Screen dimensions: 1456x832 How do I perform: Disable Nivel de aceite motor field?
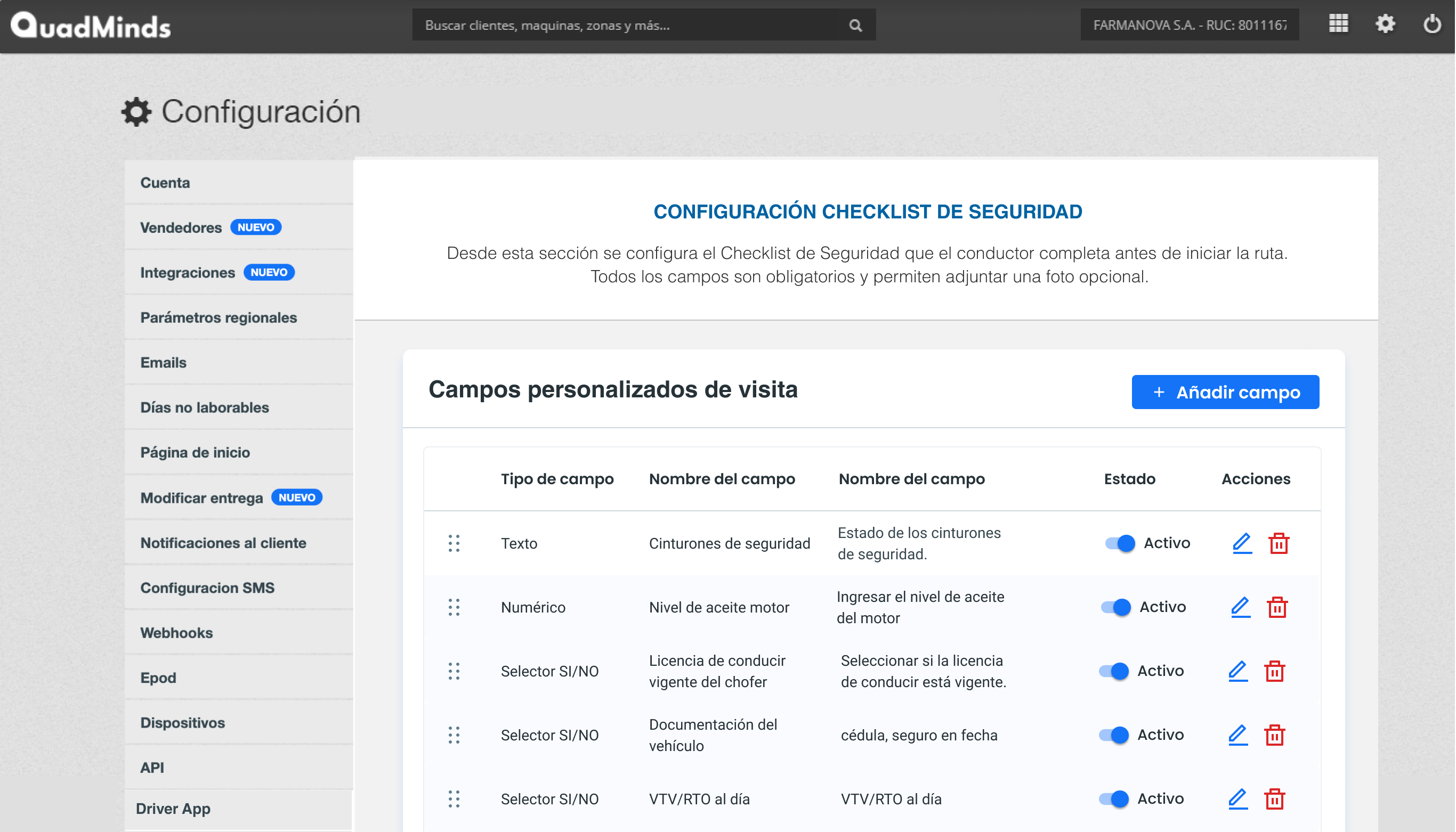[1115, 607]
